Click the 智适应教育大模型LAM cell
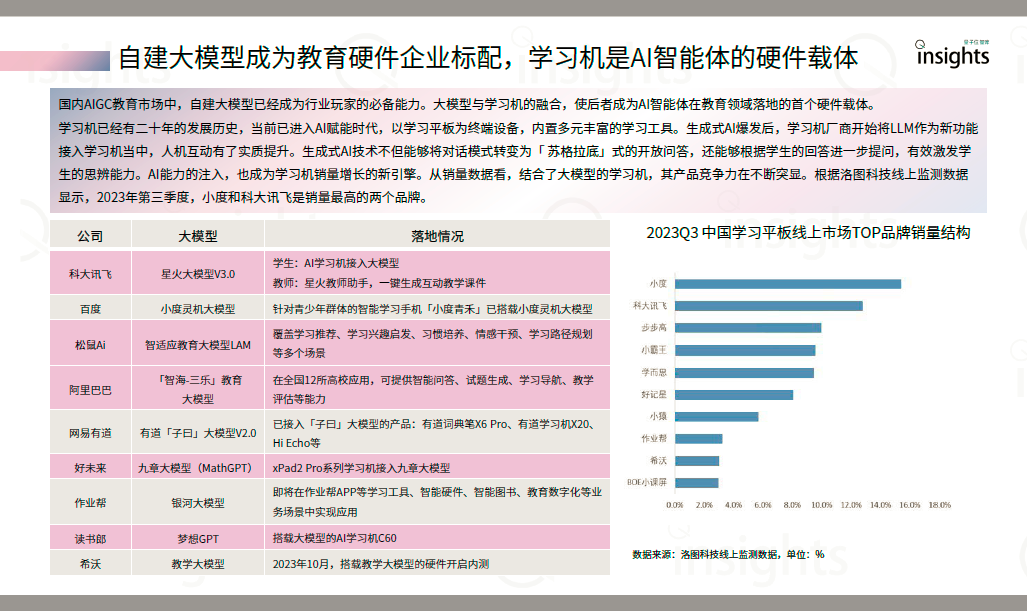The image size is (1027, 611). 198,344
